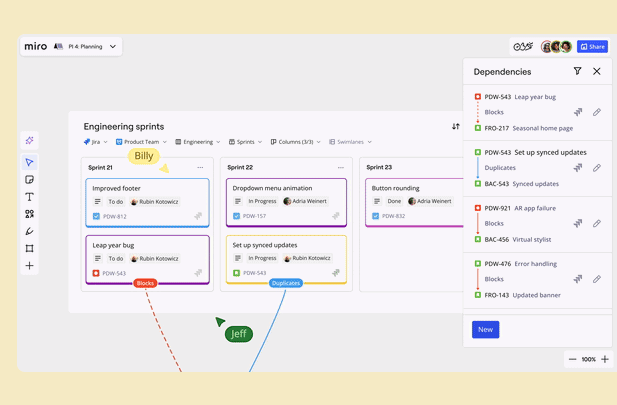Select the Text tool in left toolbar
617x405 pixels.
coord(30,197)
